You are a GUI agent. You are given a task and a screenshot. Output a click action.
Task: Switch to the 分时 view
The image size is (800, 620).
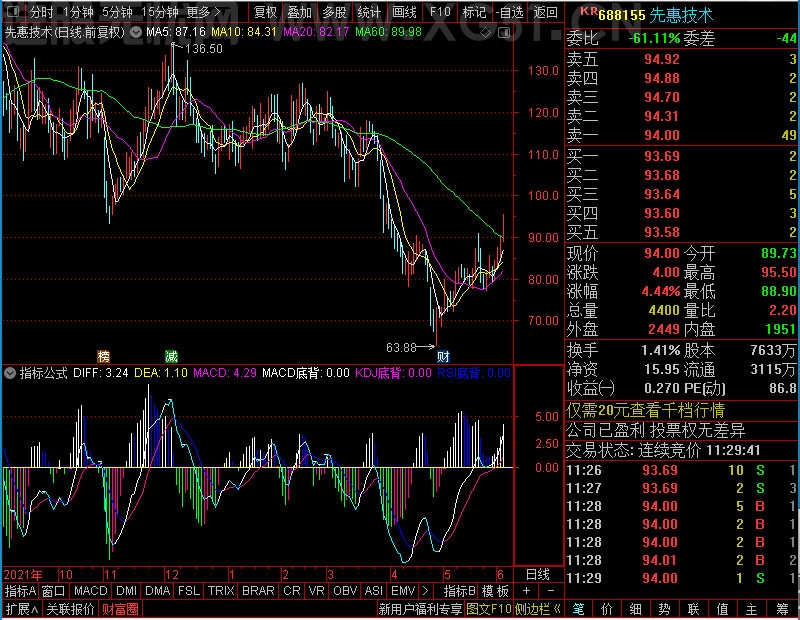41,11
